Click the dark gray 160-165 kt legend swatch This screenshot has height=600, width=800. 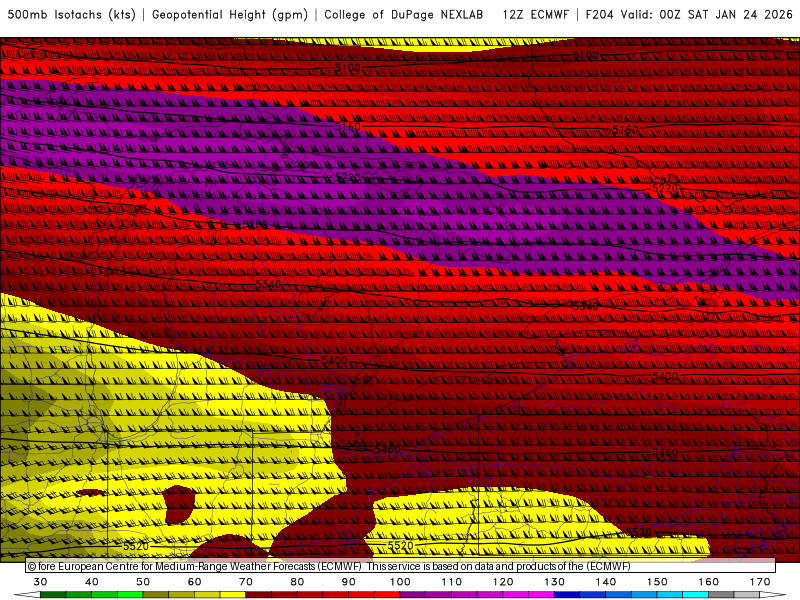click(721, 595)
